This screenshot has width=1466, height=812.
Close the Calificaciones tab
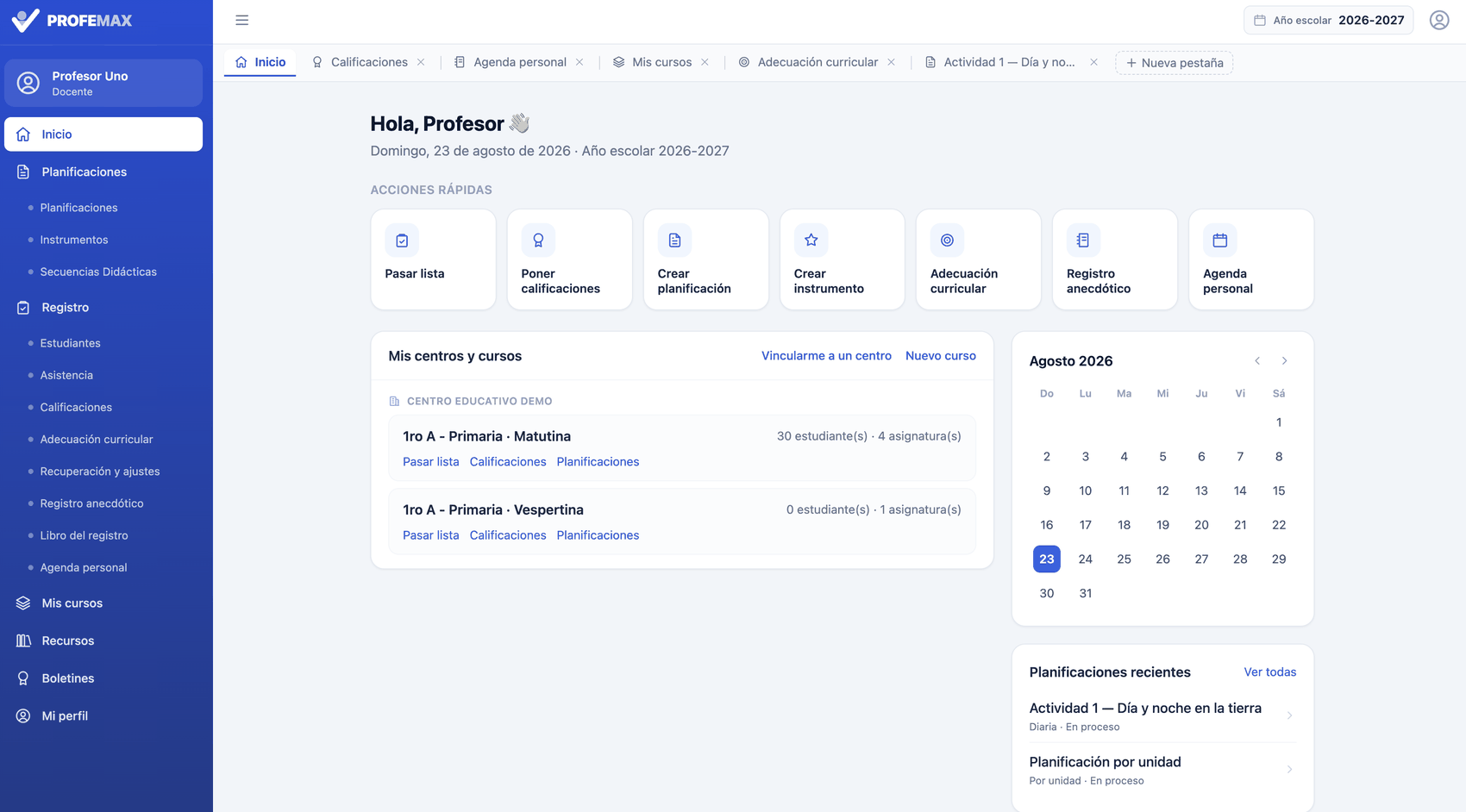tap(421, 62)
